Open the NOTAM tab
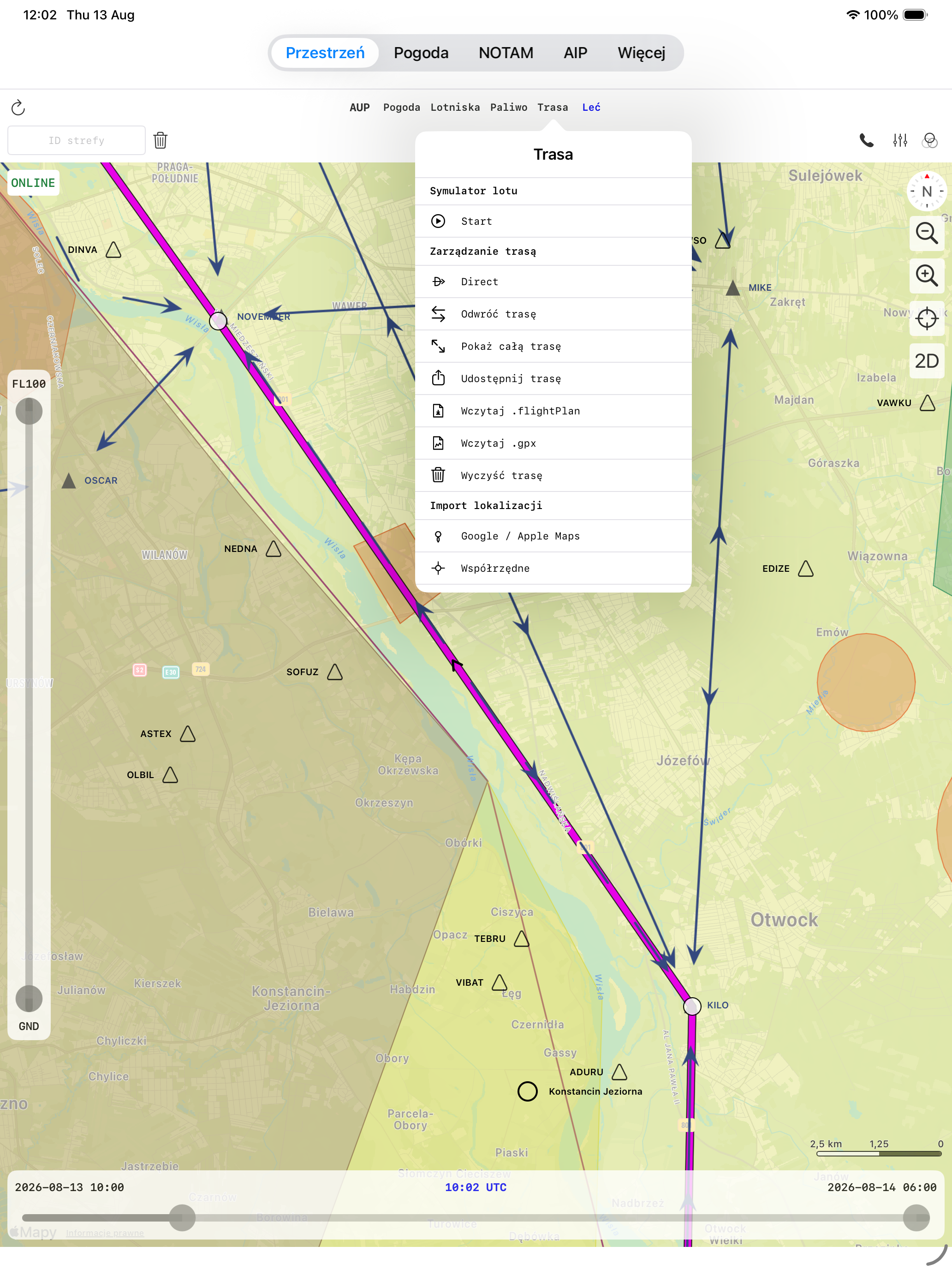Image resolution: width=952 pixels, height=1270 pixels. click(506, 53)
